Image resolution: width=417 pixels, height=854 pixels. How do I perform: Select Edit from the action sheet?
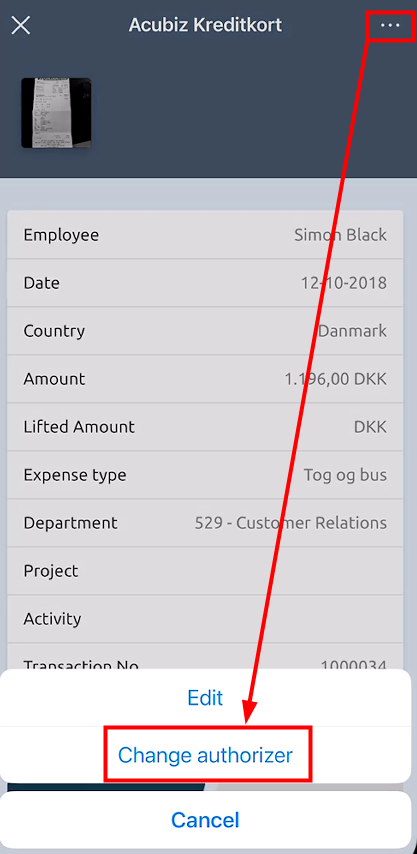205,698
